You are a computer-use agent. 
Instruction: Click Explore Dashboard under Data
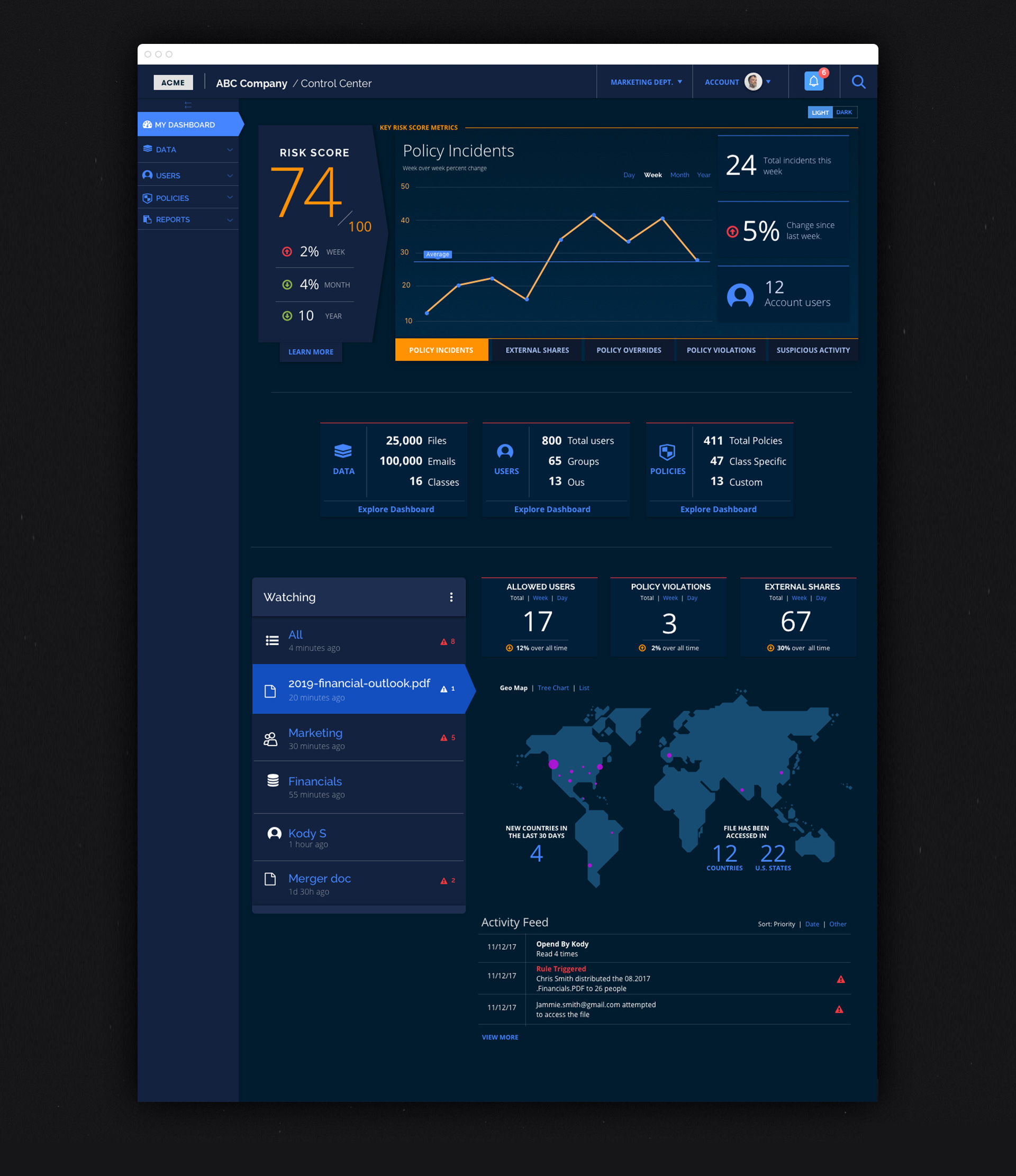(x=396, y=509)
